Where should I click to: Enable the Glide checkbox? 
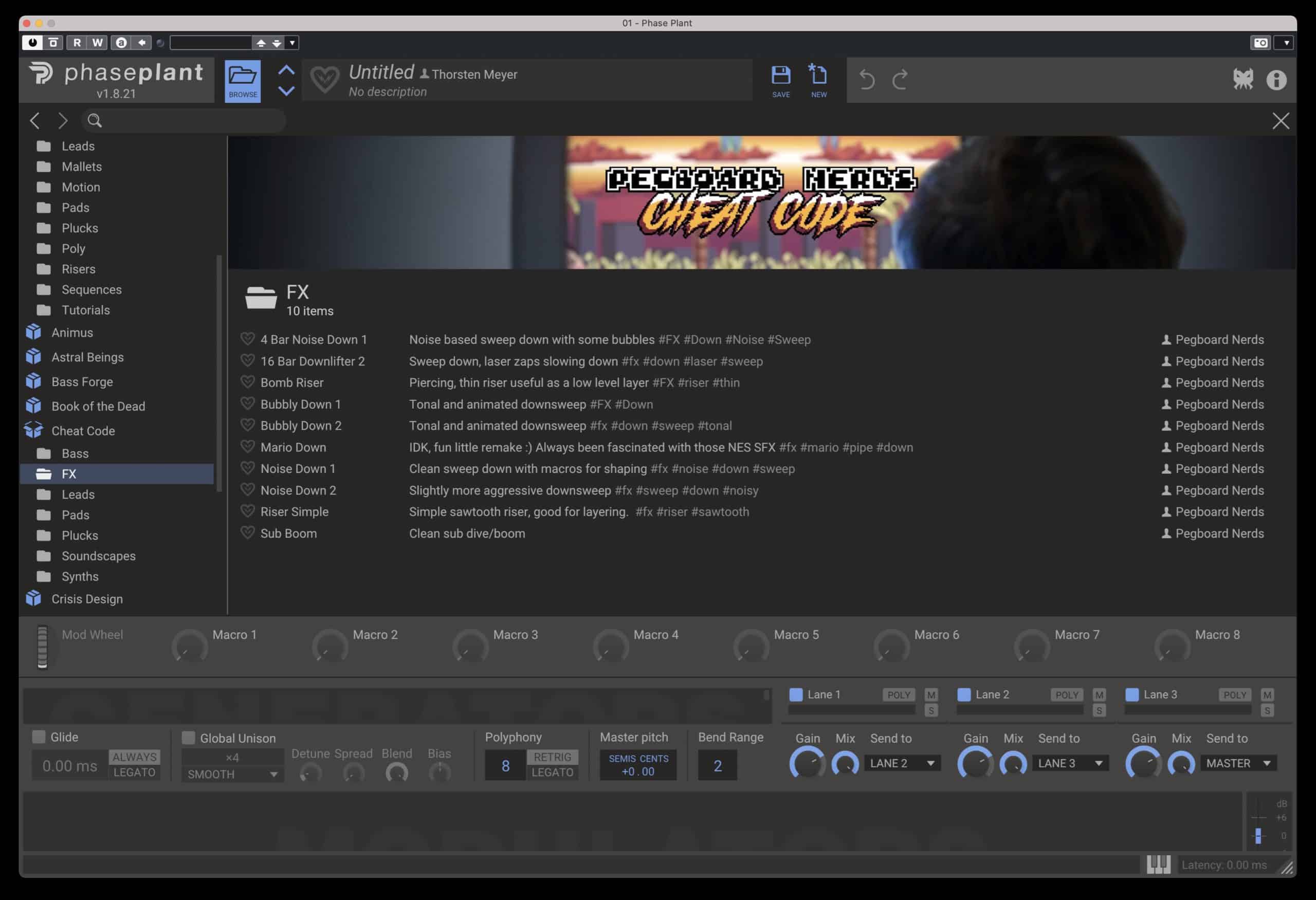[x=39, y=737]
